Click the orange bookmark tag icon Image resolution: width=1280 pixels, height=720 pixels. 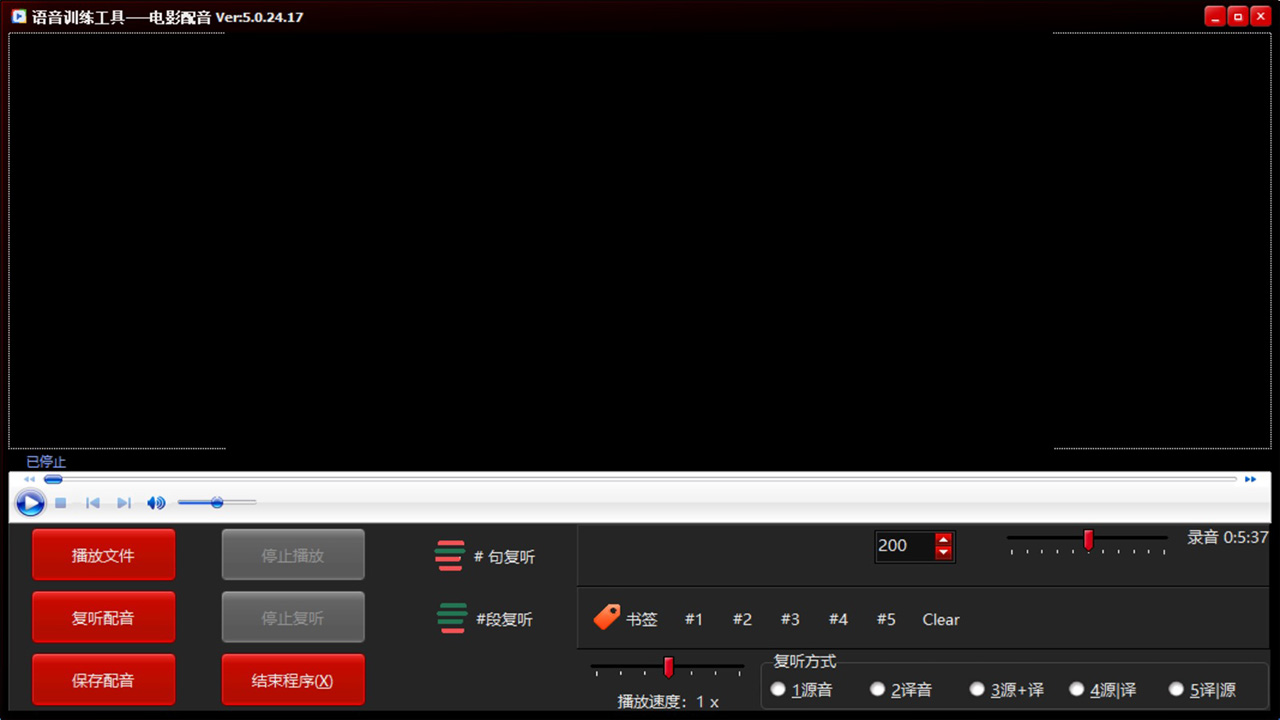(607, 617)
